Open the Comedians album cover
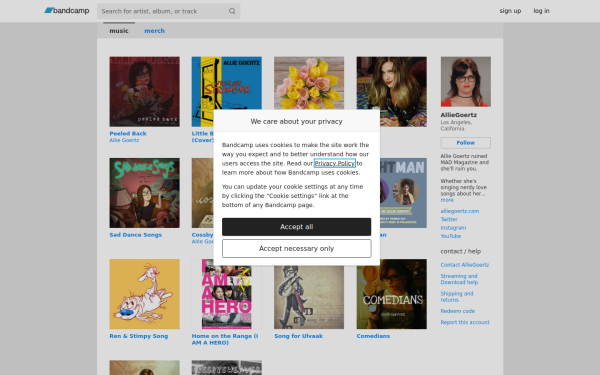600x375 pixels. point(391,294)
